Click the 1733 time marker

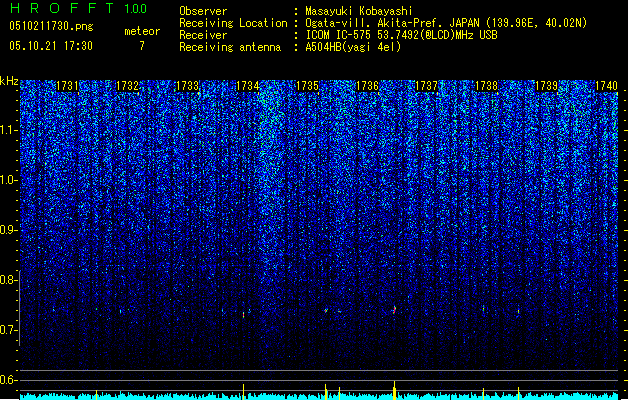(x=187, y=86)
